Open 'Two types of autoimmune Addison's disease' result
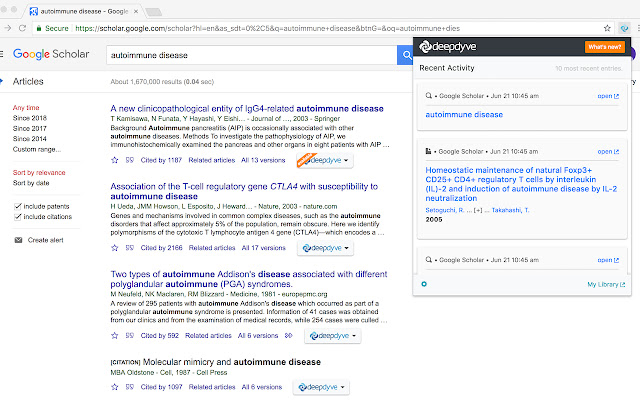Image resolution: width=640 pixels, height=400 pixels. [x=249, y=279]
